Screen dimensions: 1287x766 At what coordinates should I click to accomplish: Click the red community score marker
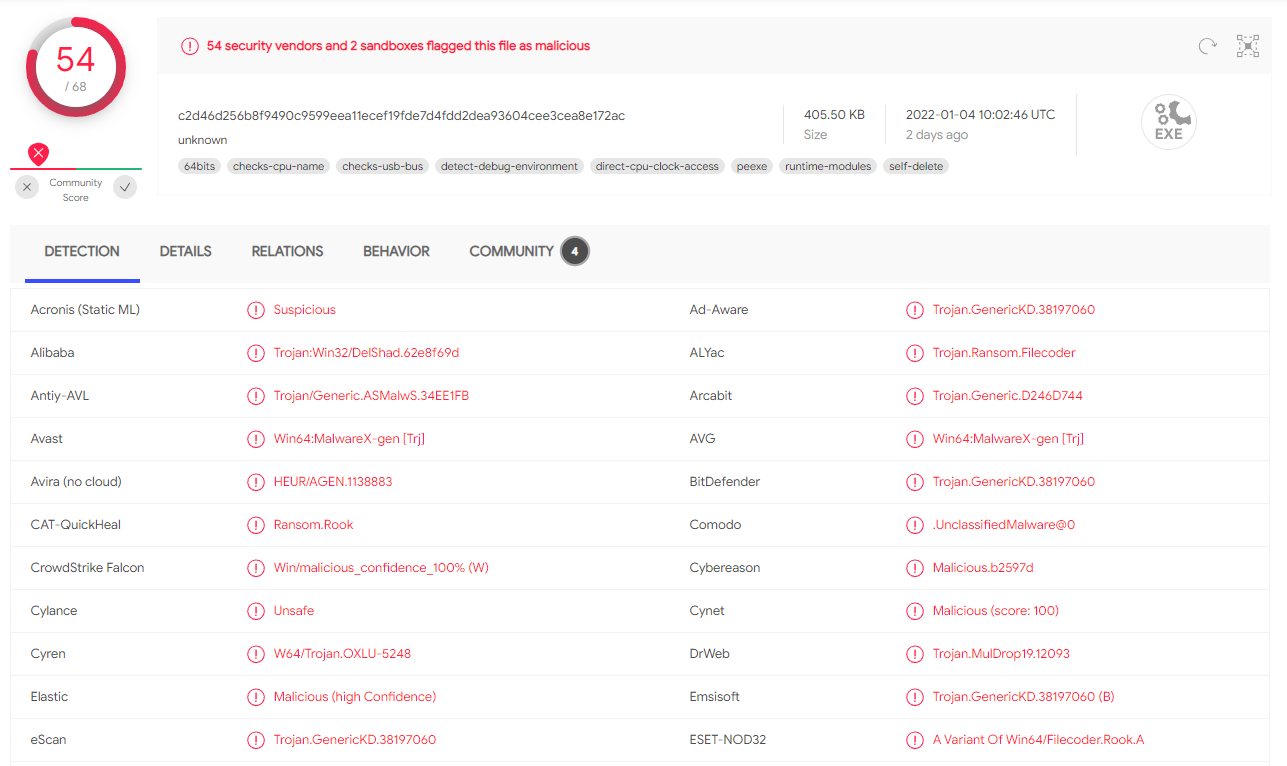click(x=38, y=154)
